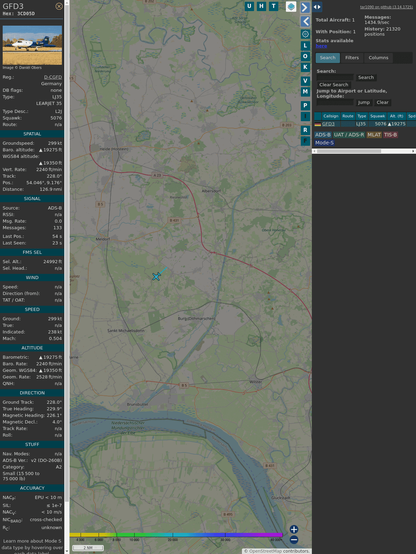
Task: Toggle the O map option button
Action: coord(305,56)
